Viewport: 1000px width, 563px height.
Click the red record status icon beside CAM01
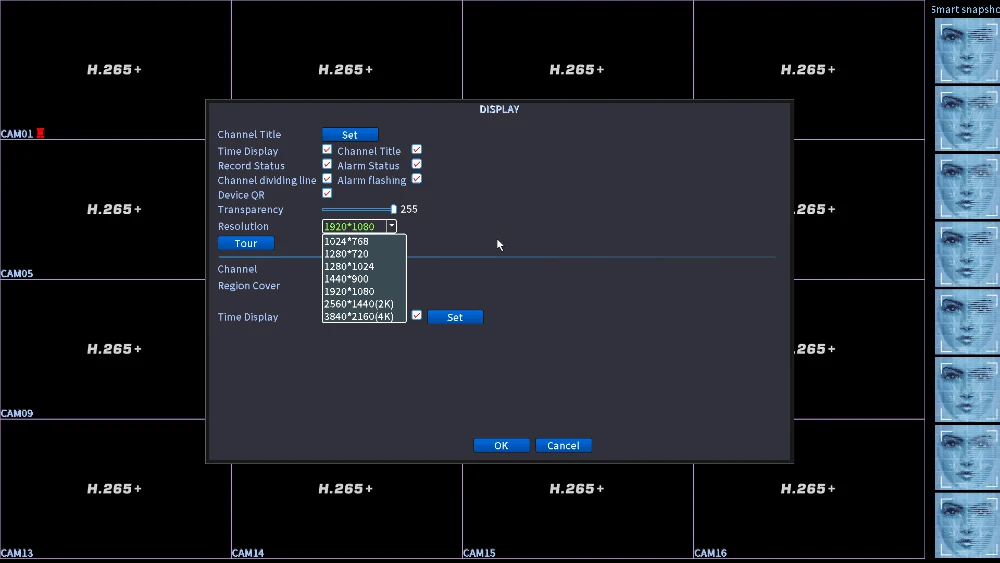click(x=40, y=133)
